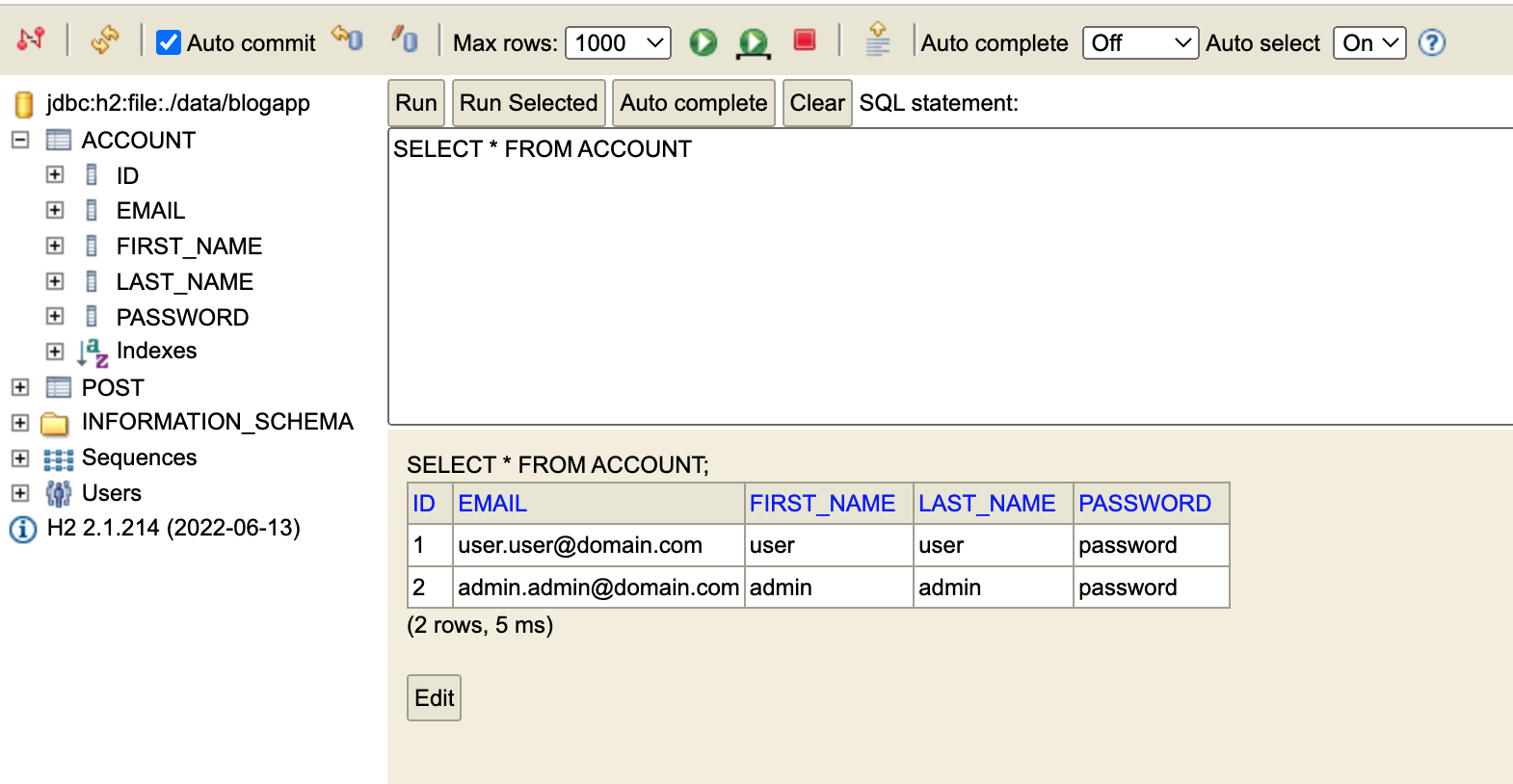The image size is (1513, 784).
Task: Click the Auto complete button
Action: point(694,103)
